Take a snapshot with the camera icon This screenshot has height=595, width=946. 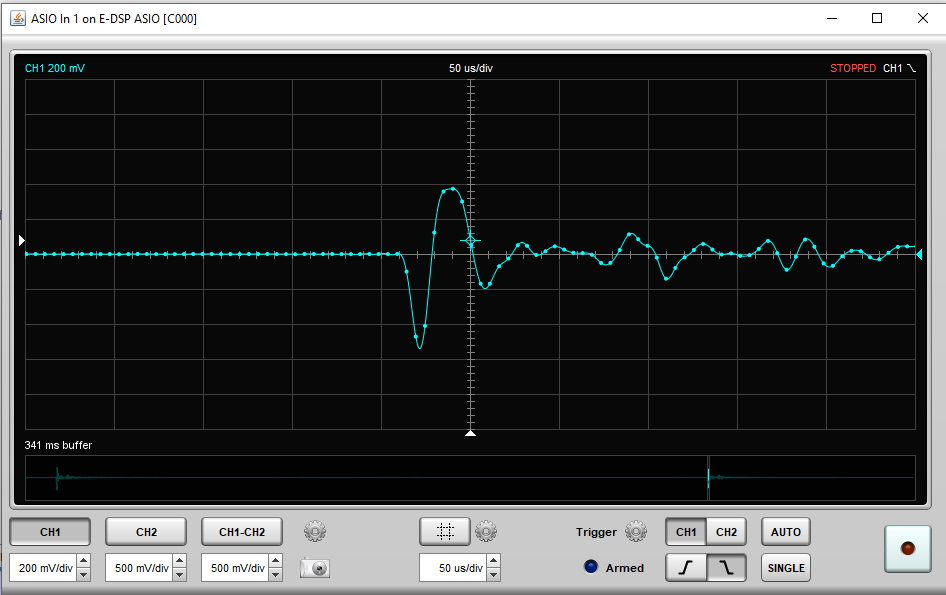(x=314, y=568)
